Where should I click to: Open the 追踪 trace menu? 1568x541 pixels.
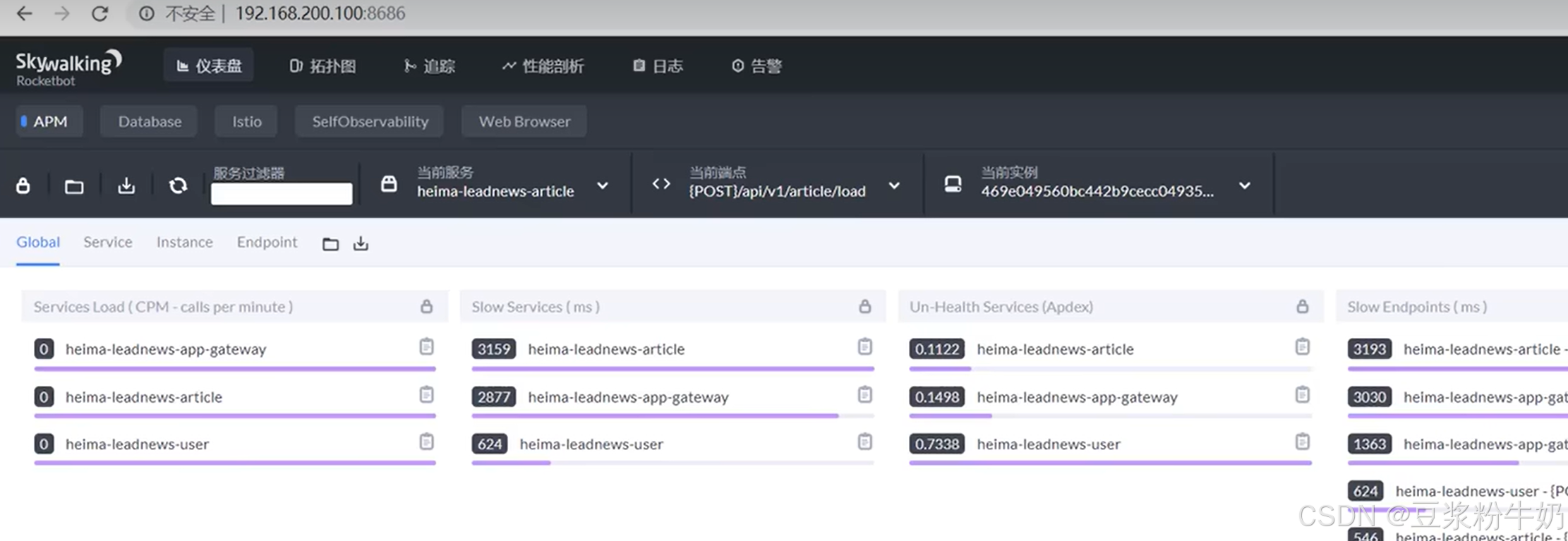(429, 66)
